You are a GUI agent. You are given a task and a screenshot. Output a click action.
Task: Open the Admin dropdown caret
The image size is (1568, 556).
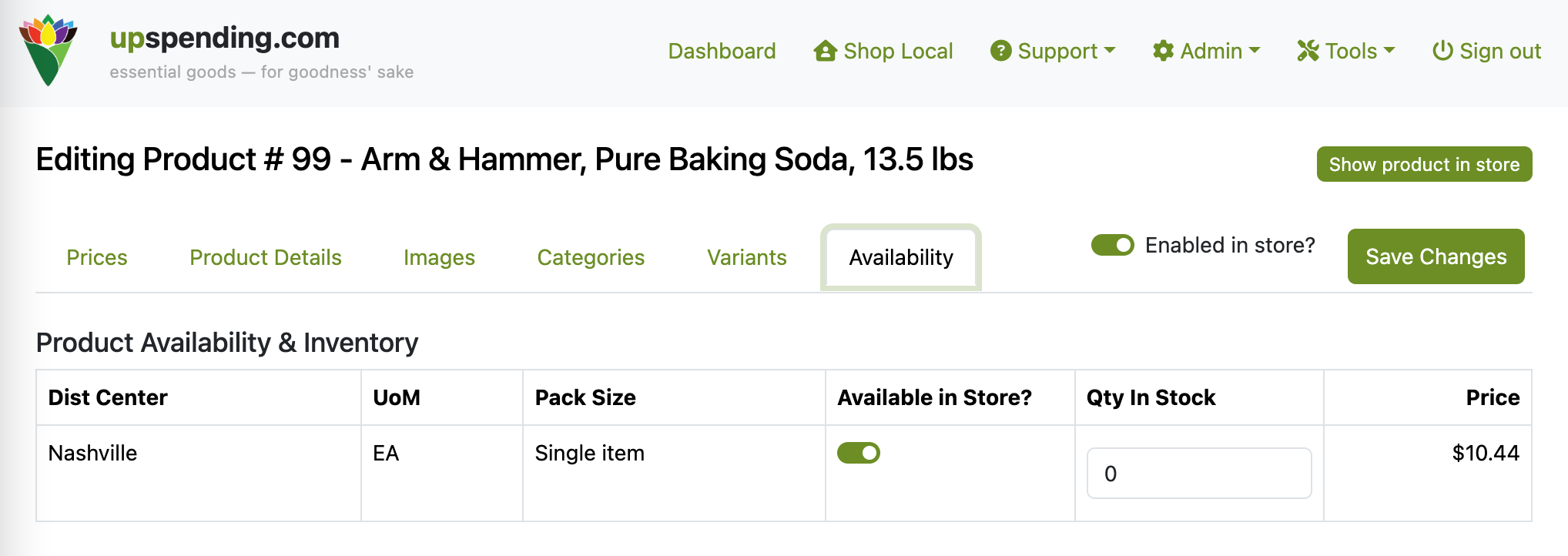(x=1255, y=50)
